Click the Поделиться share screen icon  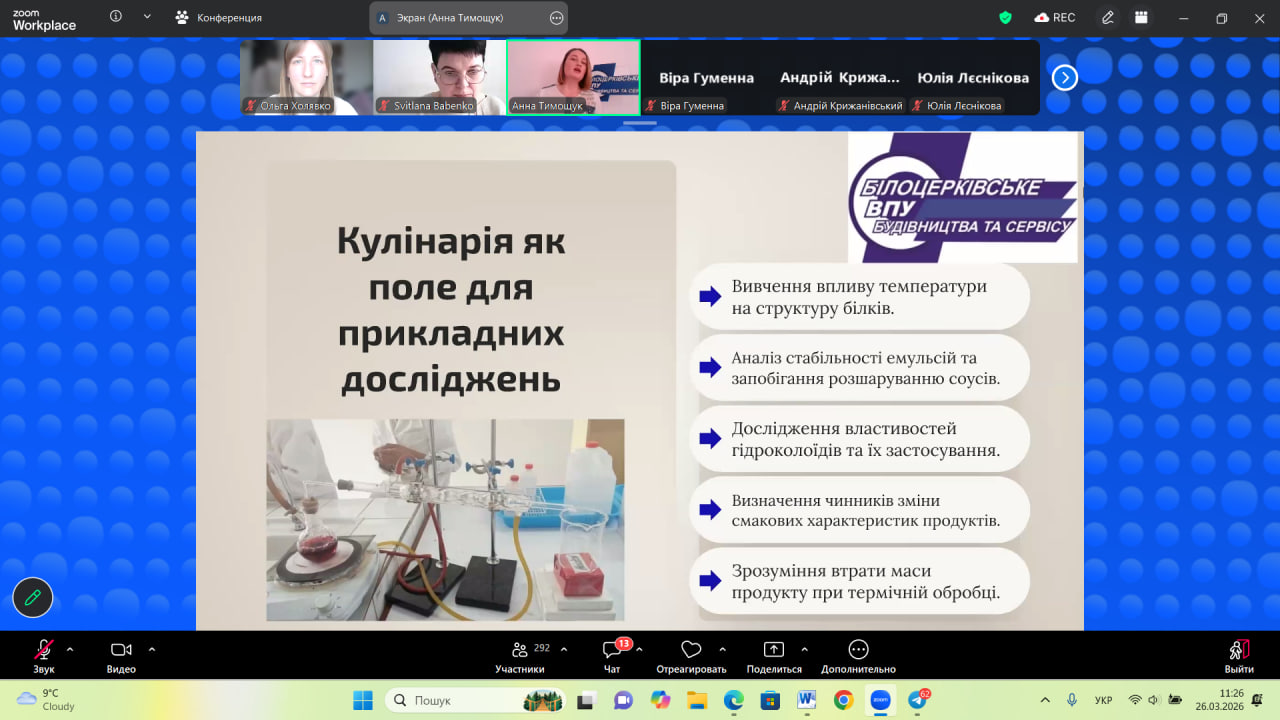coord(774,651)
